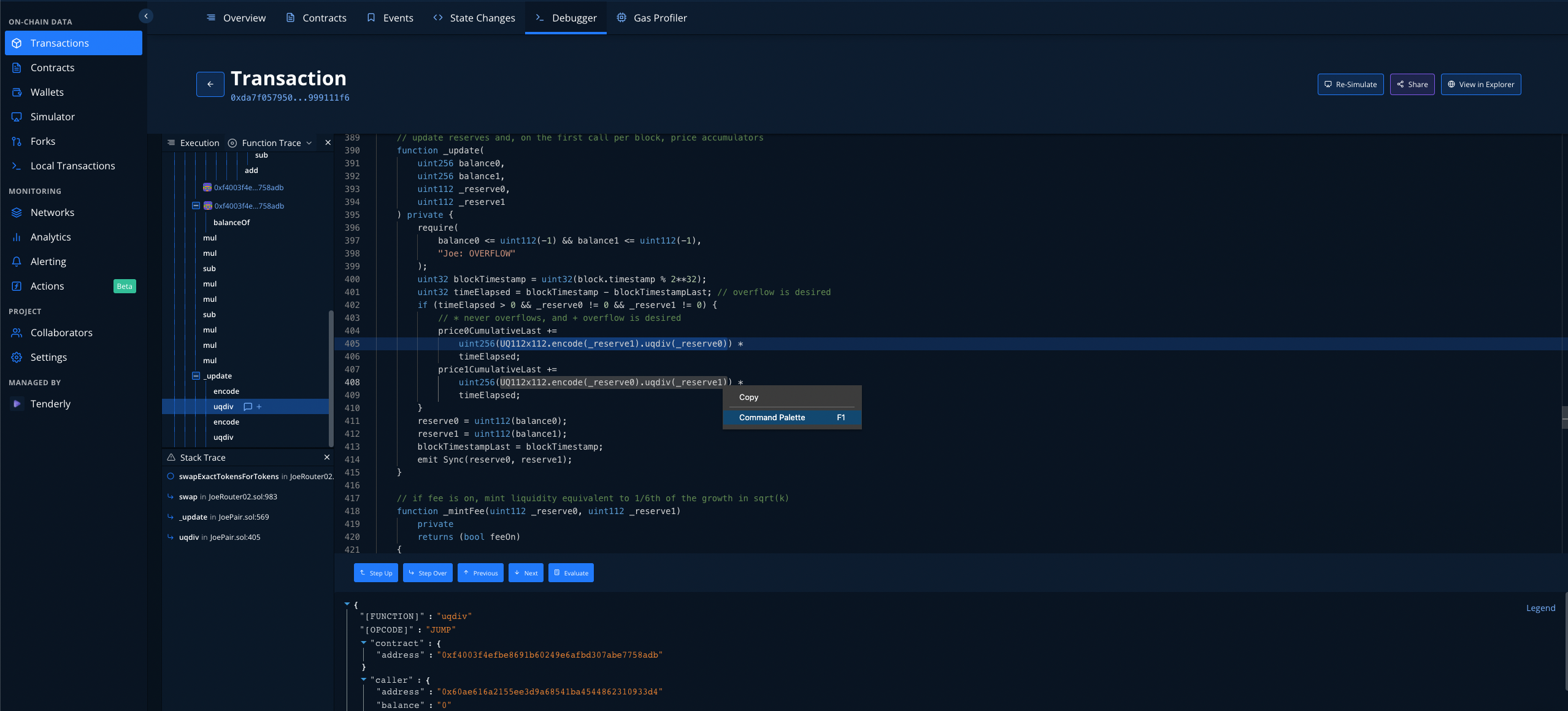Image resolution: width=1568 pixels, height=711 pixels.
Task: Click the Beta badge next to Actions
Action: [125, 286]
